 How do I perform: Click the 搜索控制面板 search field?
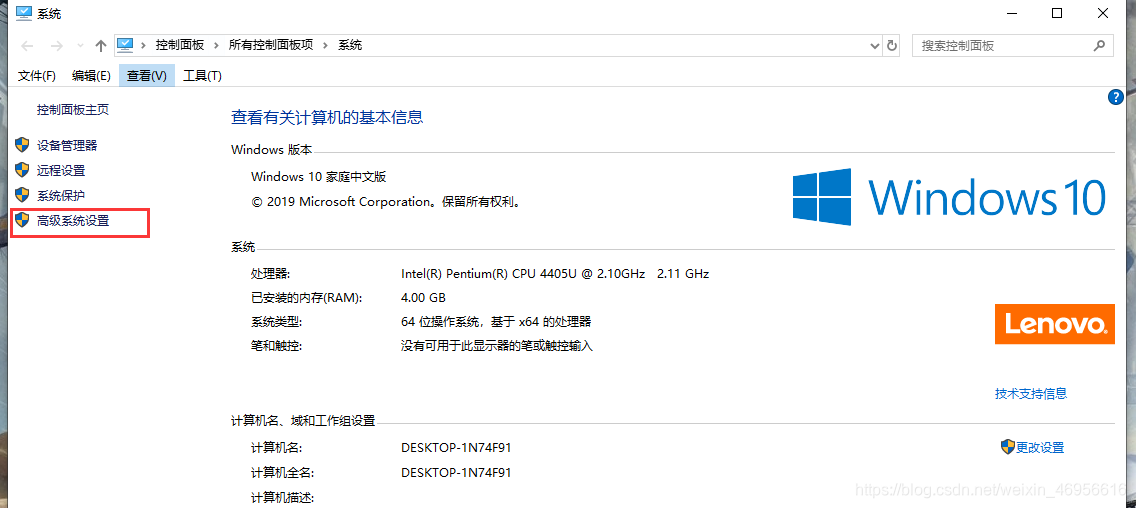click(1012, 45)
